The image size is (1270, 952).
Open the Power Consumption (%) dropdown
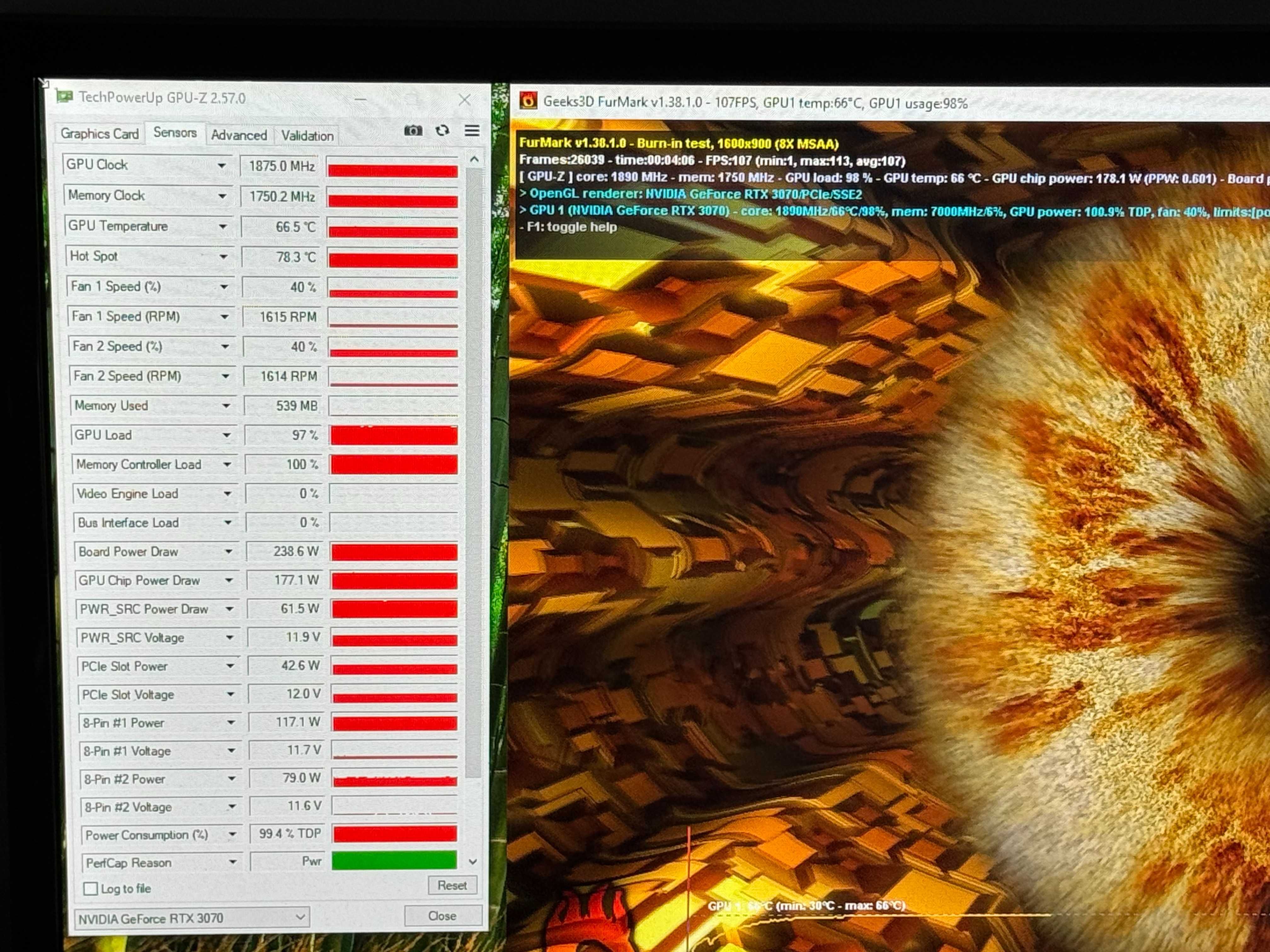click(232, 834)
